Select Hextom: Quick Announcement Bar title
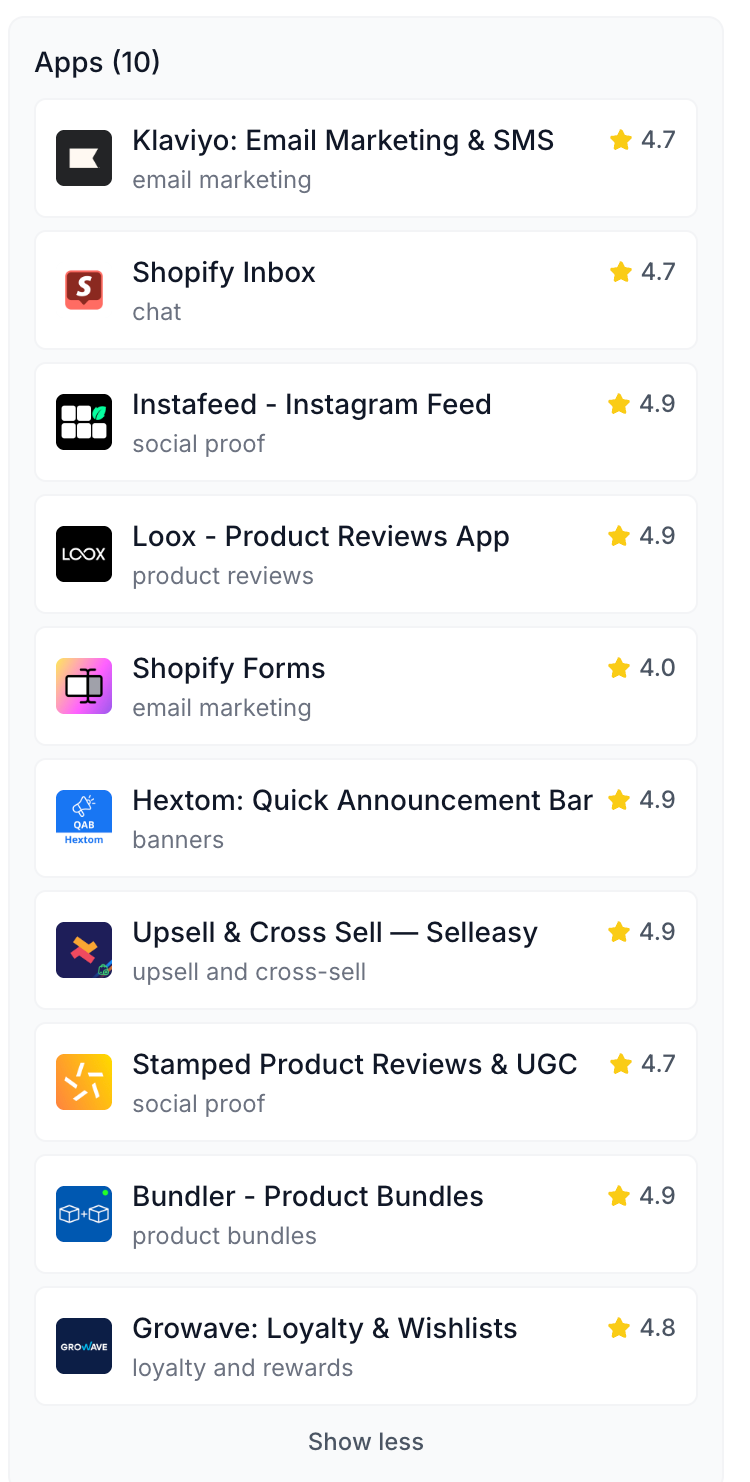The height and width of the screenshot is (1482, 750). click(x=363, y=800)
